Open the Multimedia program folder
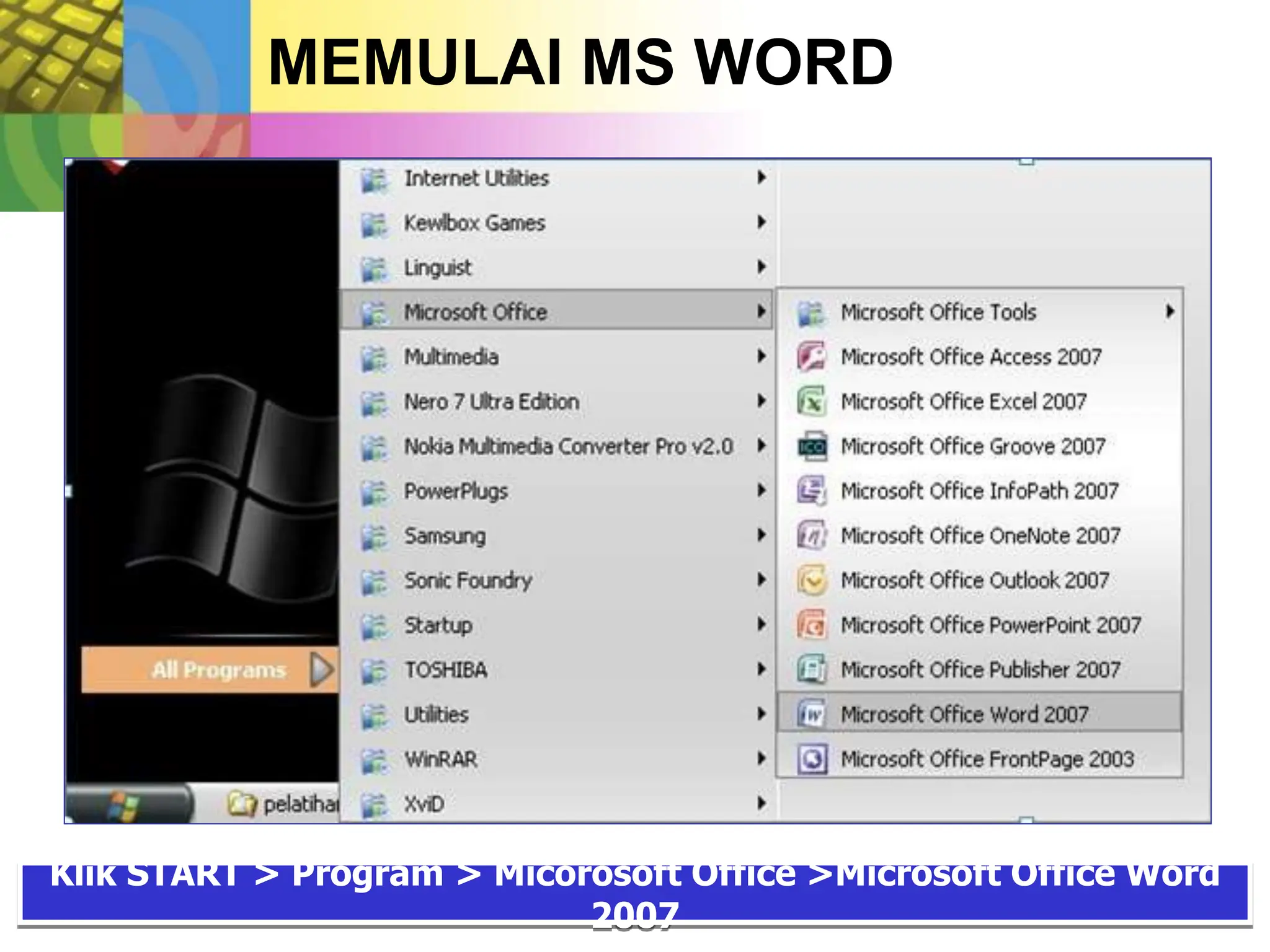The width and height of the screenshot is (1270, 952). [451, 357]
